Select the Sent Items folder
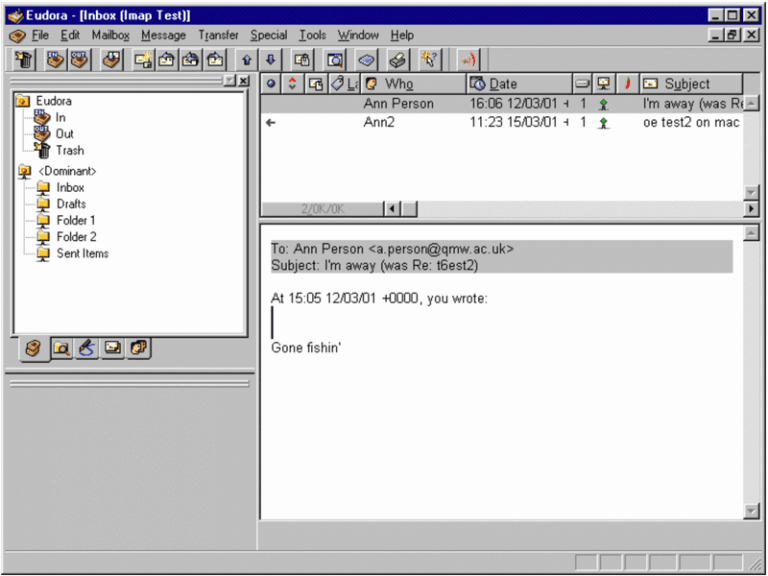Screen dimensions: 768x576 point(82,253)
